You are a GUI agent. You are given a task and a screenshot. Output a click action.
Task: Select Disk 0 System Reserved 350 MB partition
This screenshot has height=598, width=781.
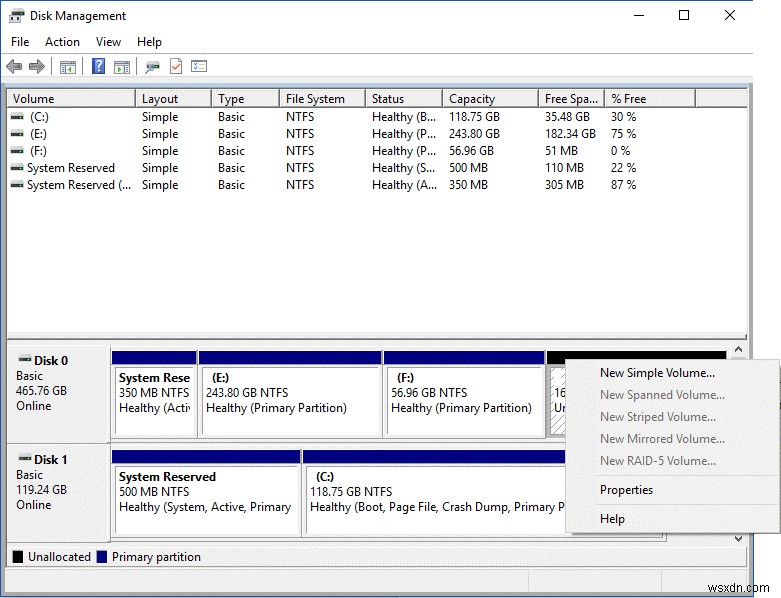(x=154, y=394)
